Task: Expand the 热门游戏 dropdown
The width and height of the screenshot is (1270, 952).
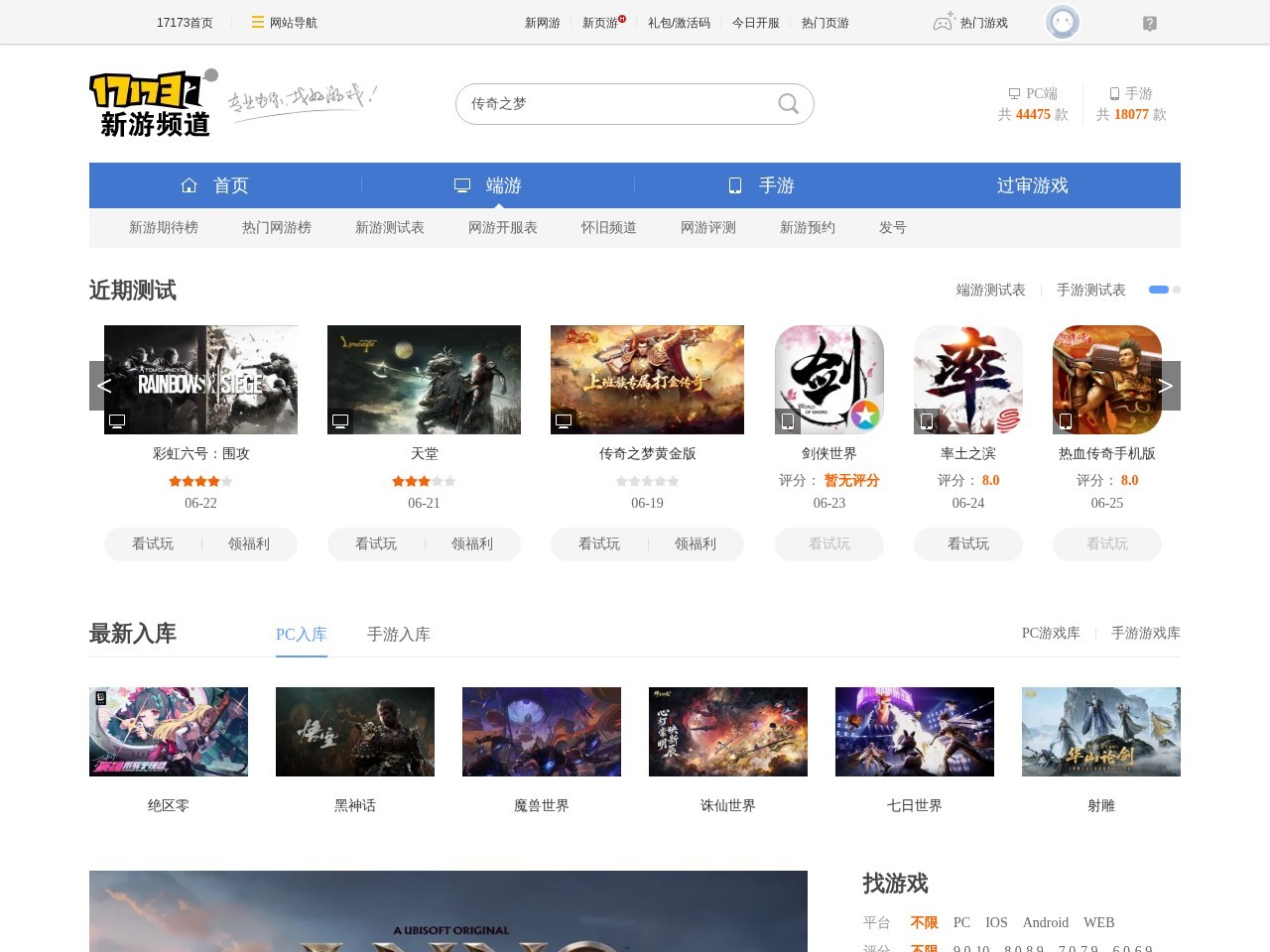Action: (x=983, y=22)
